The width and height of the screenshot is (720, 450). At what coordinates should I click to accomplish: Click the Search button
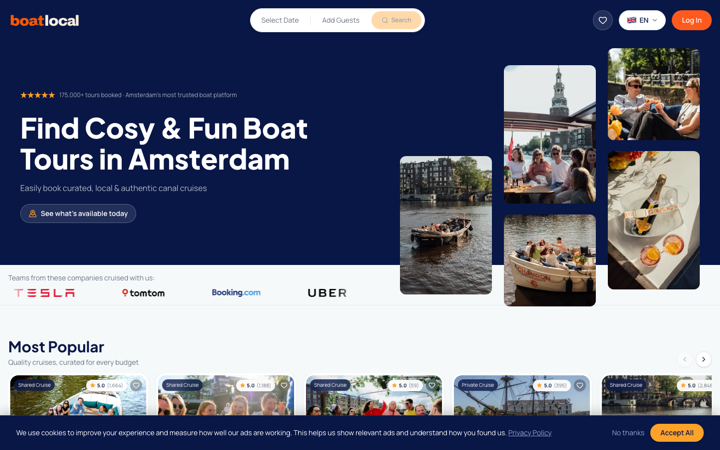[x=396, y=20]
